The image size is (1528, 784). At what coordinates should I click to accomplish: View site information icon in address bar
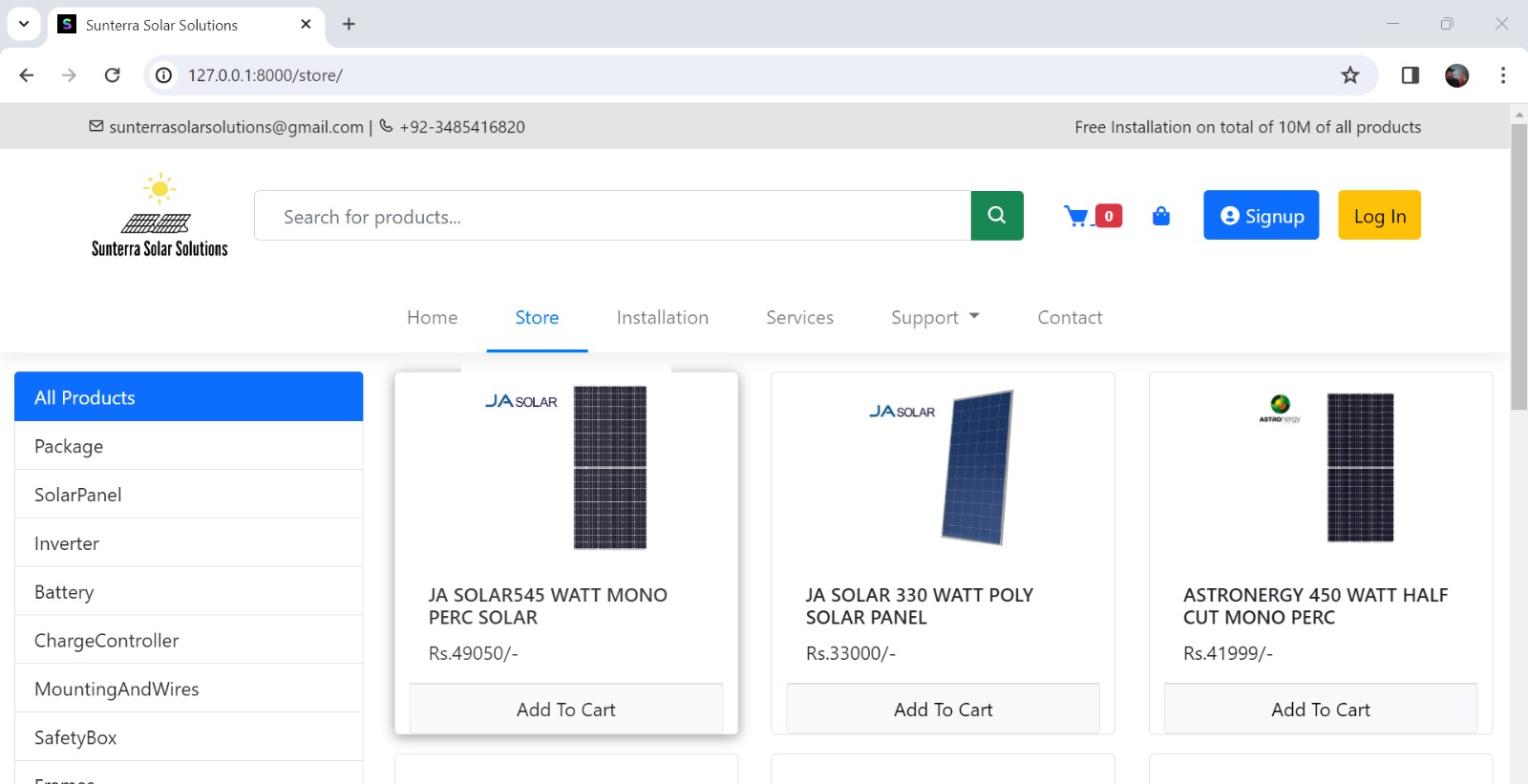coord(164,75)
